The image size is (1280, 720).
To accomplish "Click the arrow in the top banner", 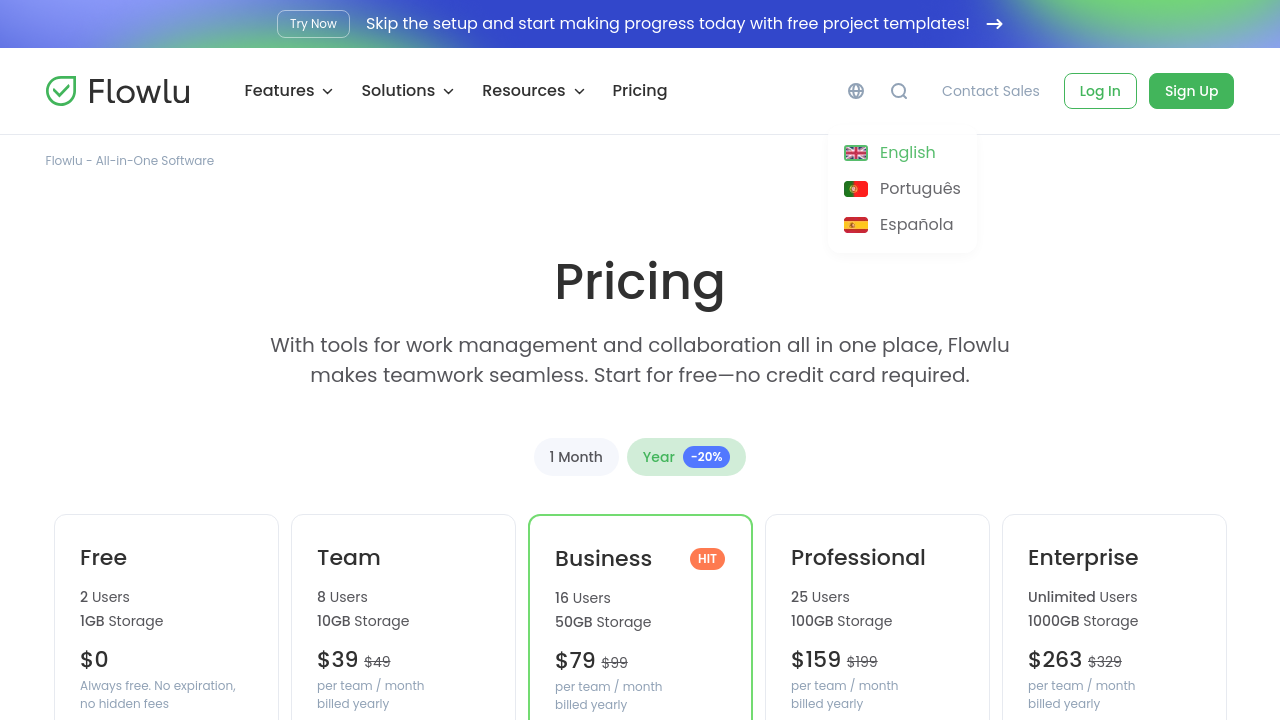I will click(994, 24).
